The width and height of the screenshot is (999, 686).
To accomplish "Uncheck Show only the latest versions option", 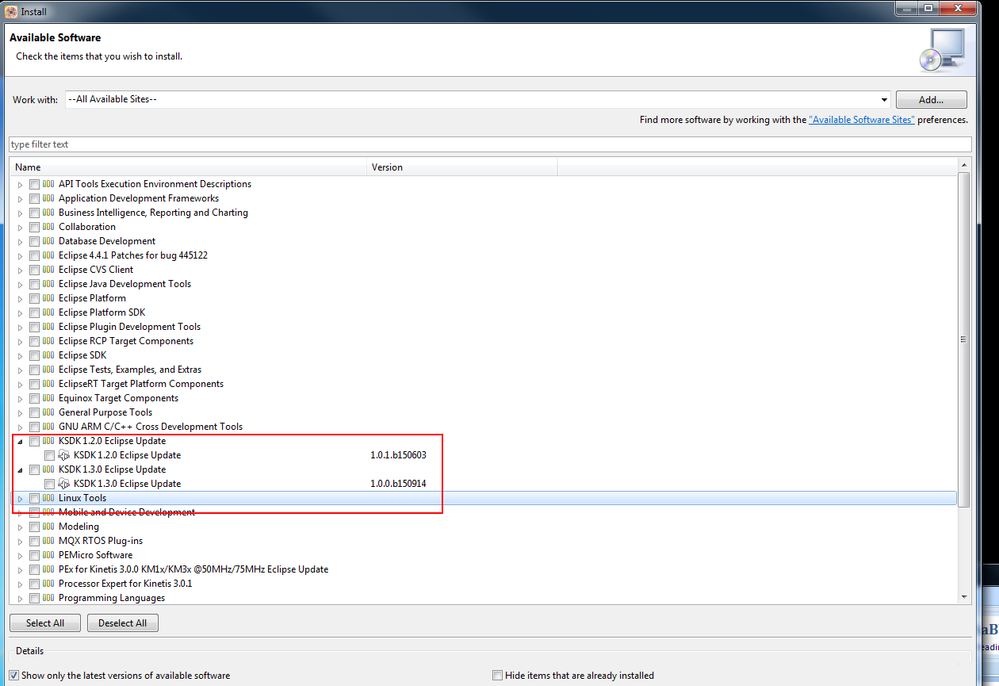I will click(x=14, y=675).
